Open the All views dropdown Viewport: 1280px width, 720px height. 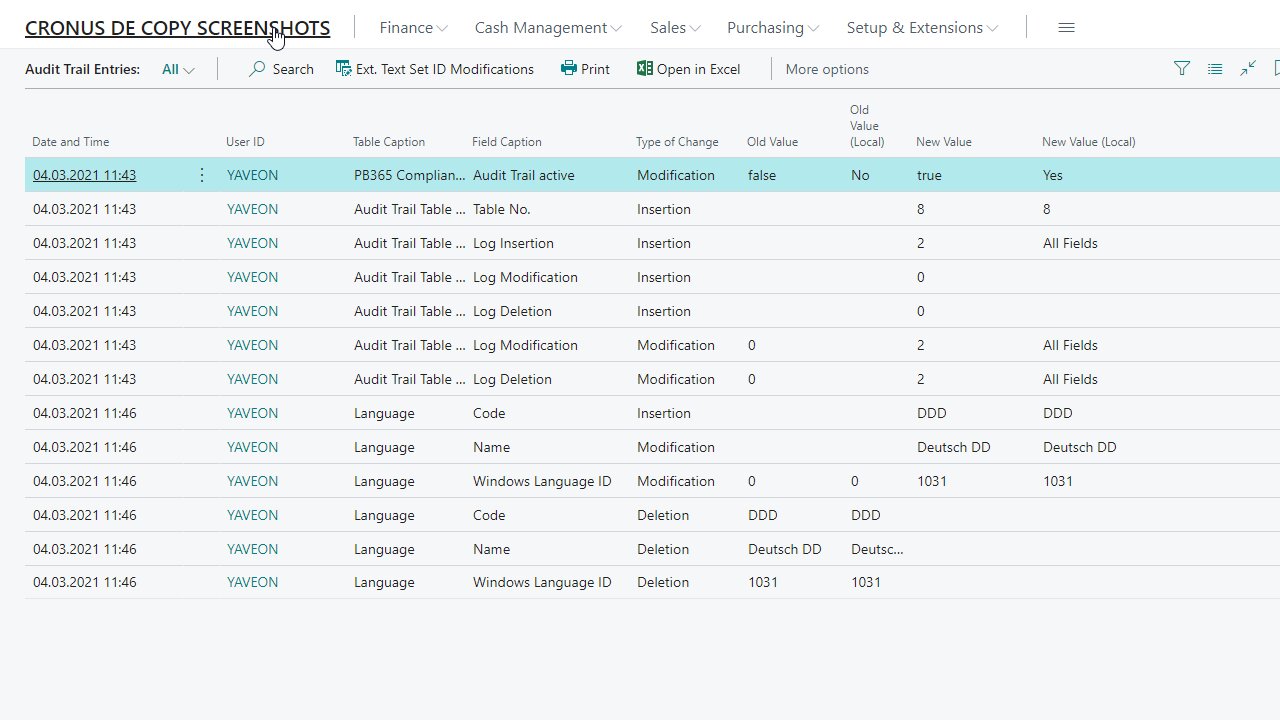tap(178, 69)
